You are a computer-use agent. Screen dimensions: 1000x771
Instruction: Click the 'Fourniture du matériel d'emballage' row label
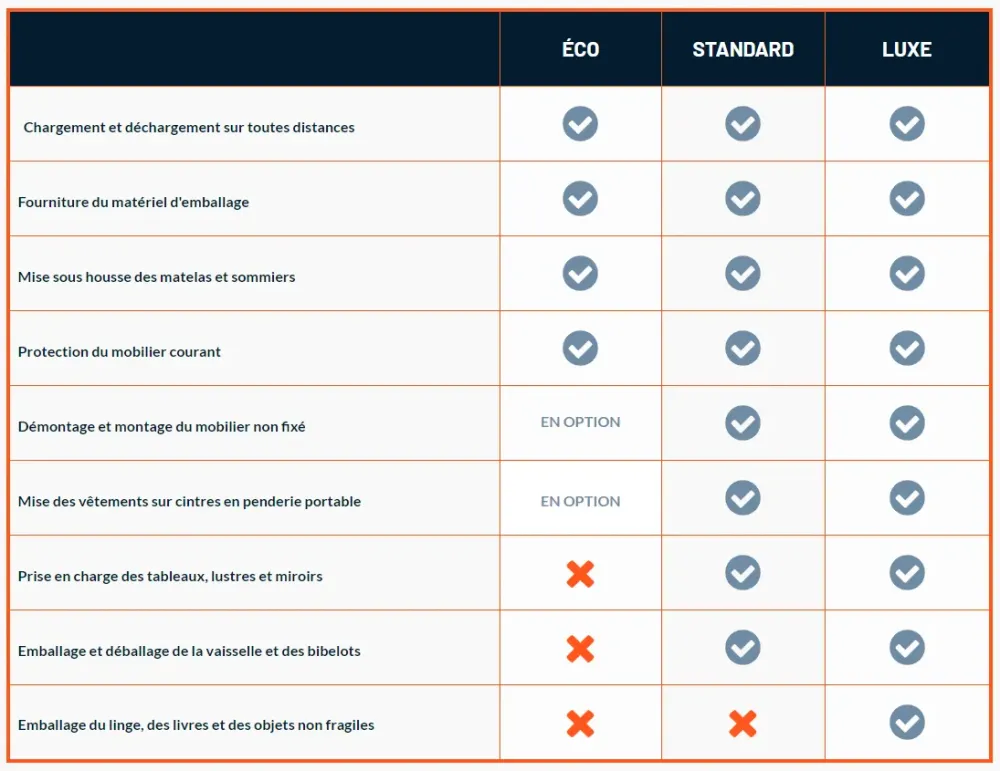(133, 202)
